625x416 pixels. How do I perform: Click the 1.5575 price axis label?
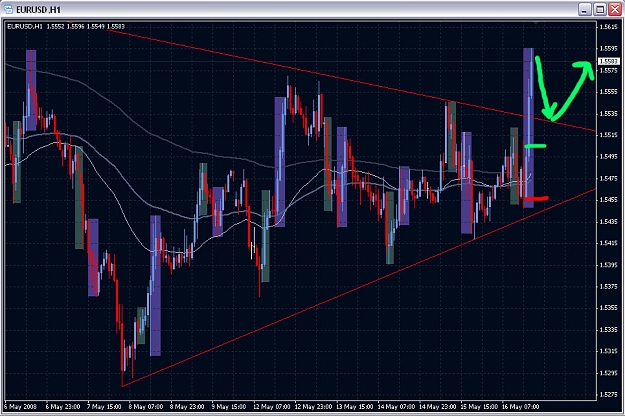[609, 71]
